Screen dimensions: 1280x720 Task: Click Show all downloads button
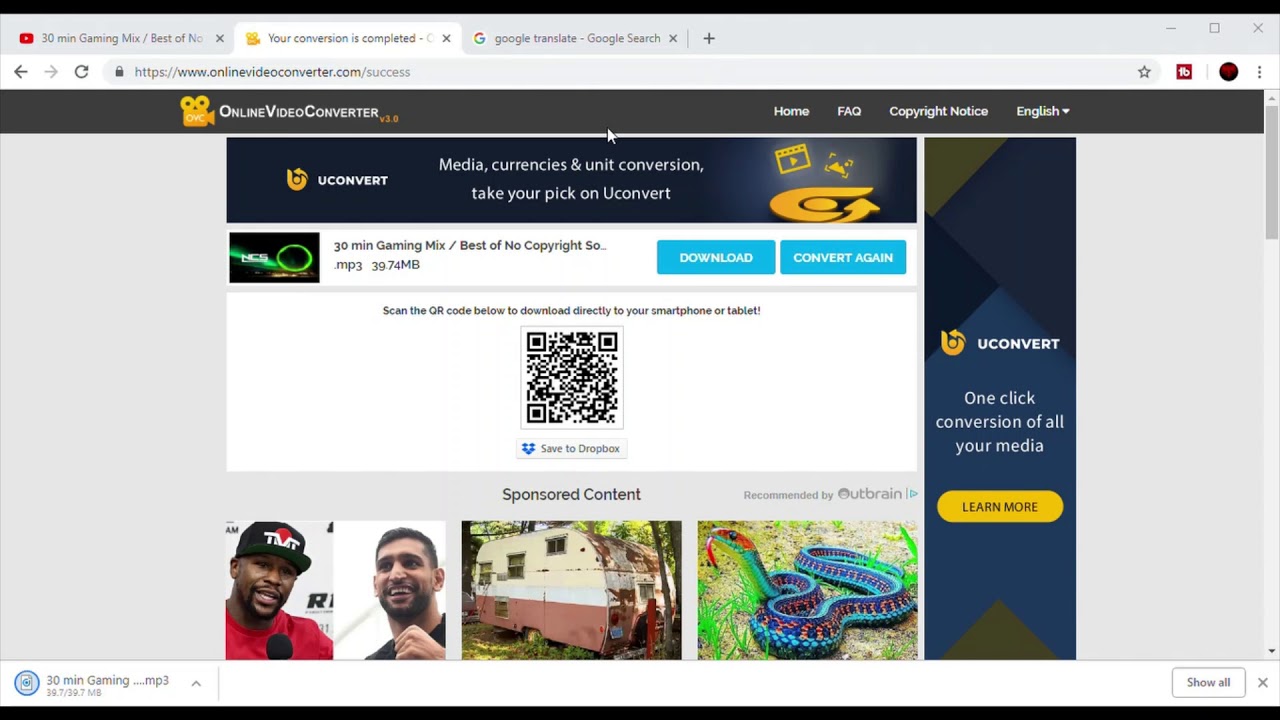point(1208,682)
